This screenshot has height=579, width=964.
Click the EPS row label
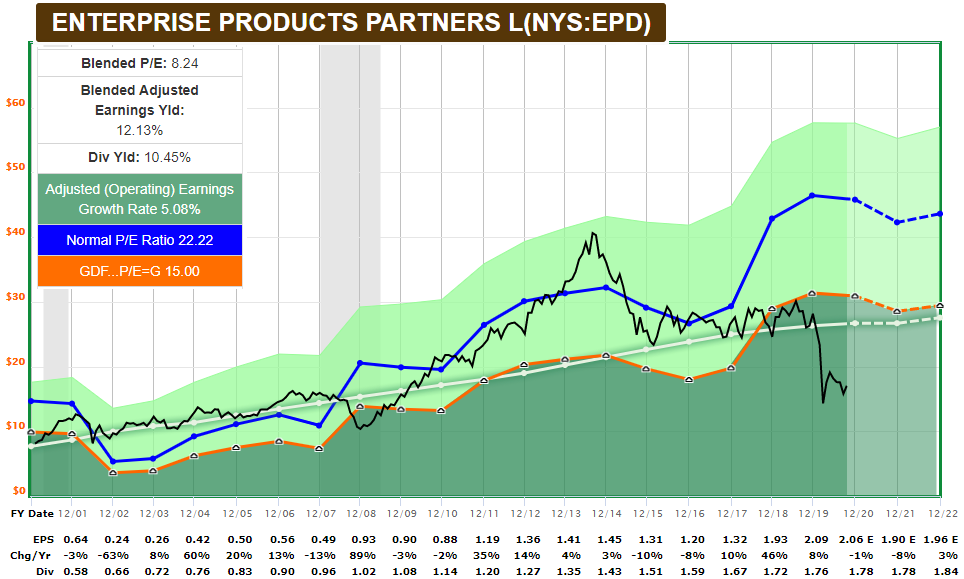(43, 540)
